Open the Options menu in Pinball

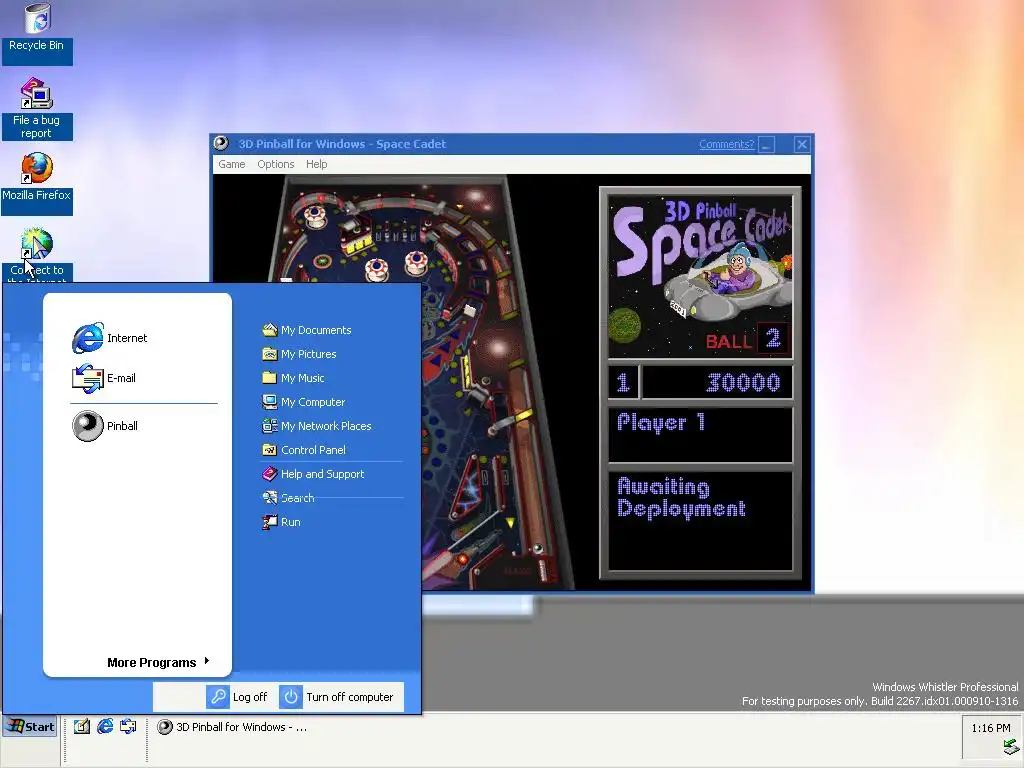point(276,164)
